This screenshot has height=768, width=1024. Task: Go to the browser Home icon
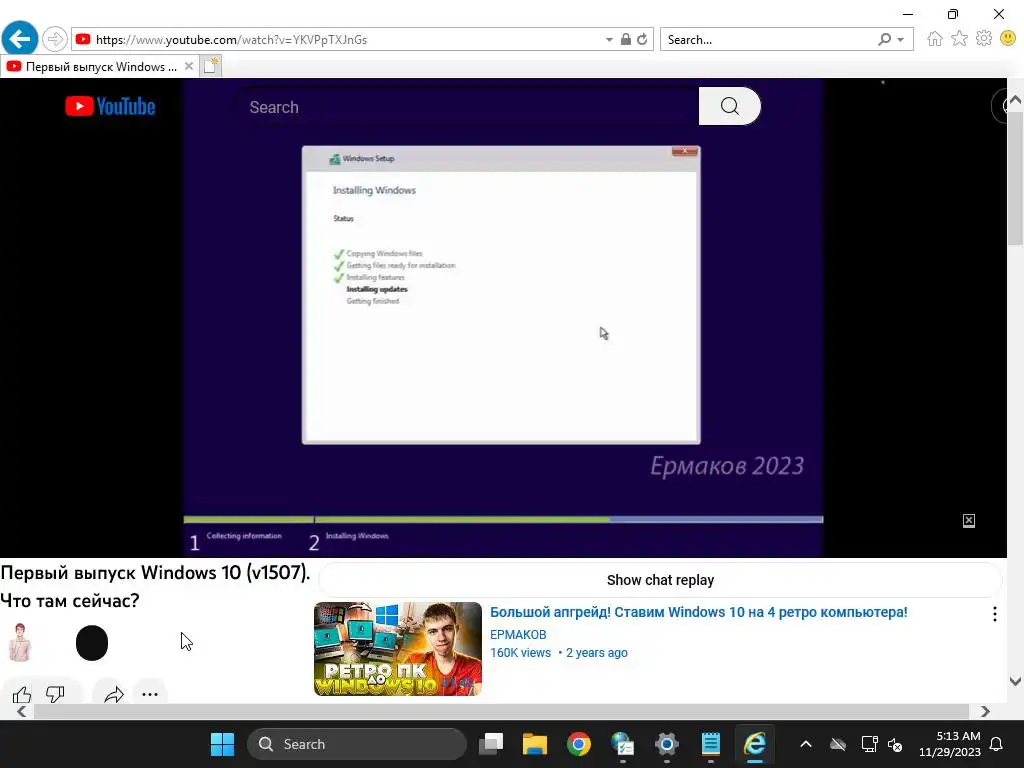(935, 39)
